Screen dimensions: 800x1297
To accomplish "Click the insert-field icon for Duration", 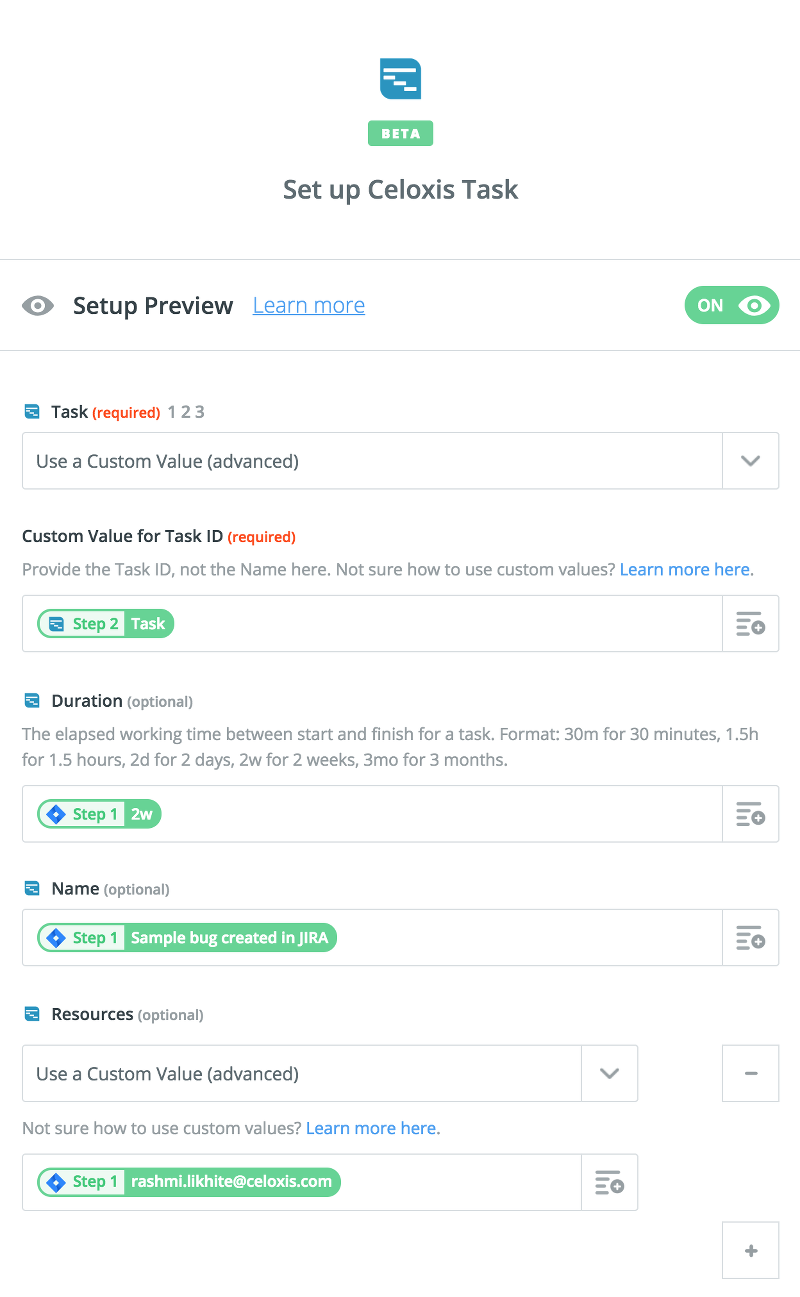I will click(750, 814).
